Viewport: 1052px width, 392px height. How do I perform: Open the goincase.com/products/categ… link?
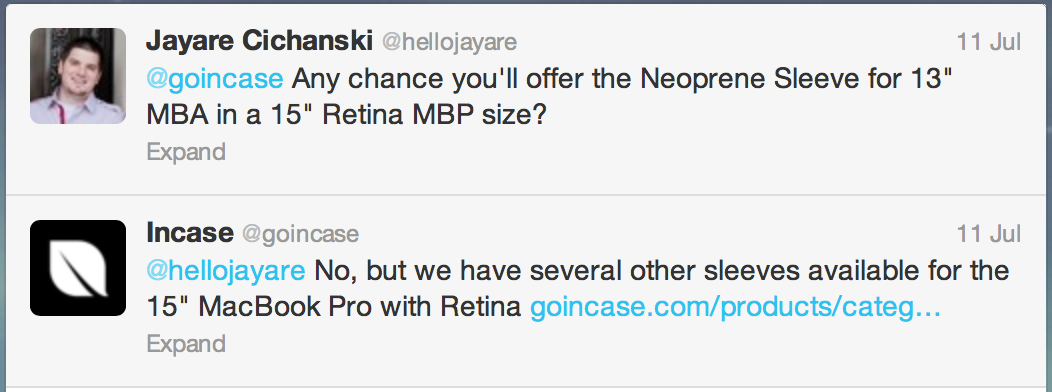coord(735,308)
